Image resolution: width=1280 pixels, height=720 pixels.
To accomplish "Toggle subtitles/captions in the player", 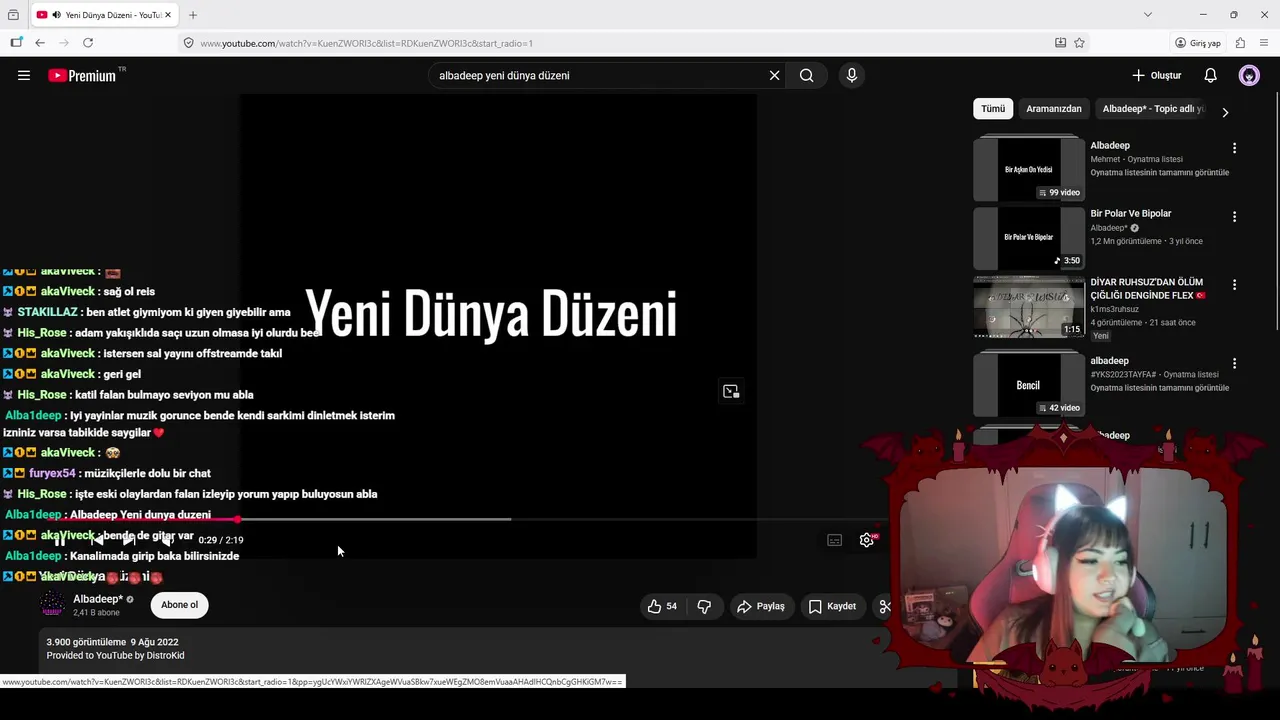I will tap(835, 540).
